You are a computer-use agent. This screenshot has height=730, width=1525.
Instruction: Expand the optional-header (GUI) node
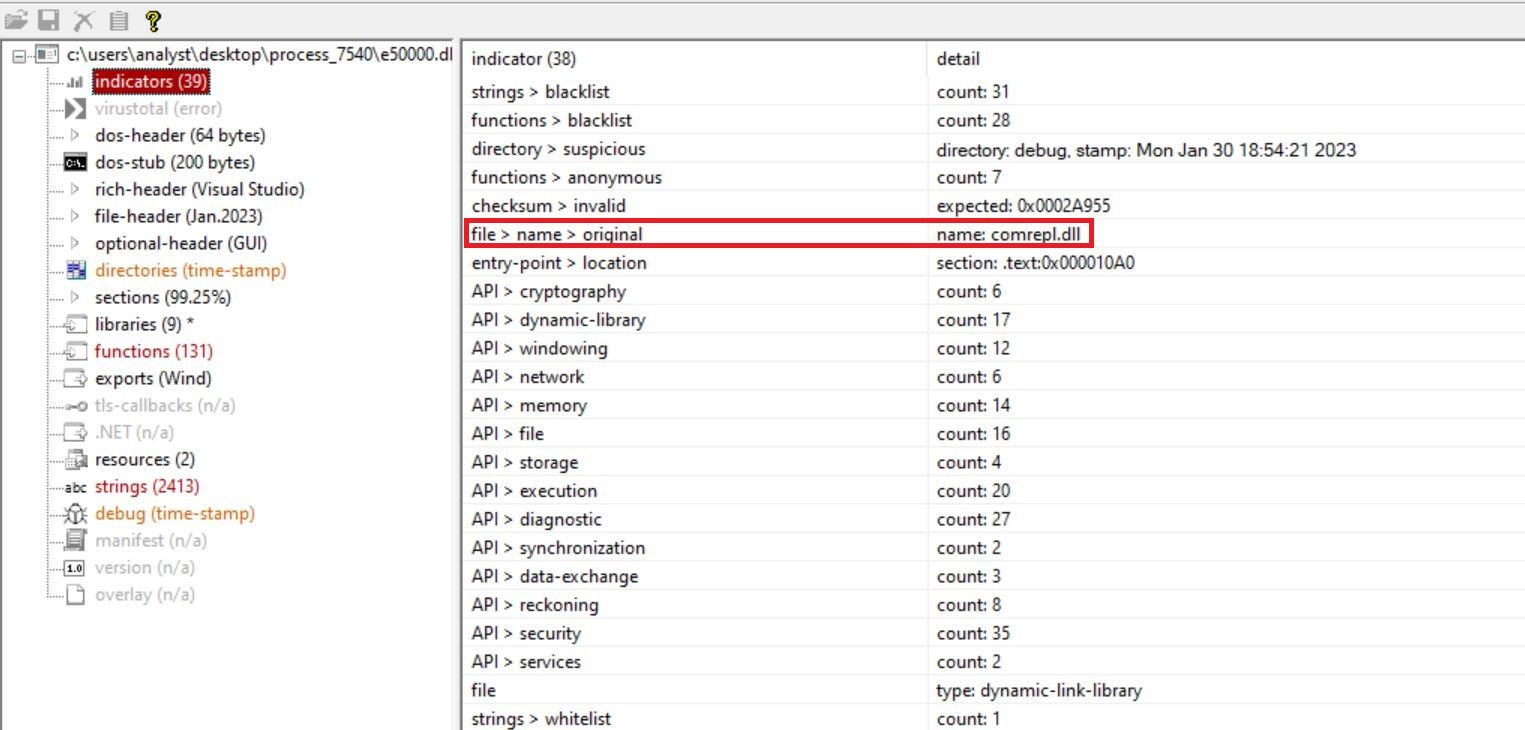(75, 243)
